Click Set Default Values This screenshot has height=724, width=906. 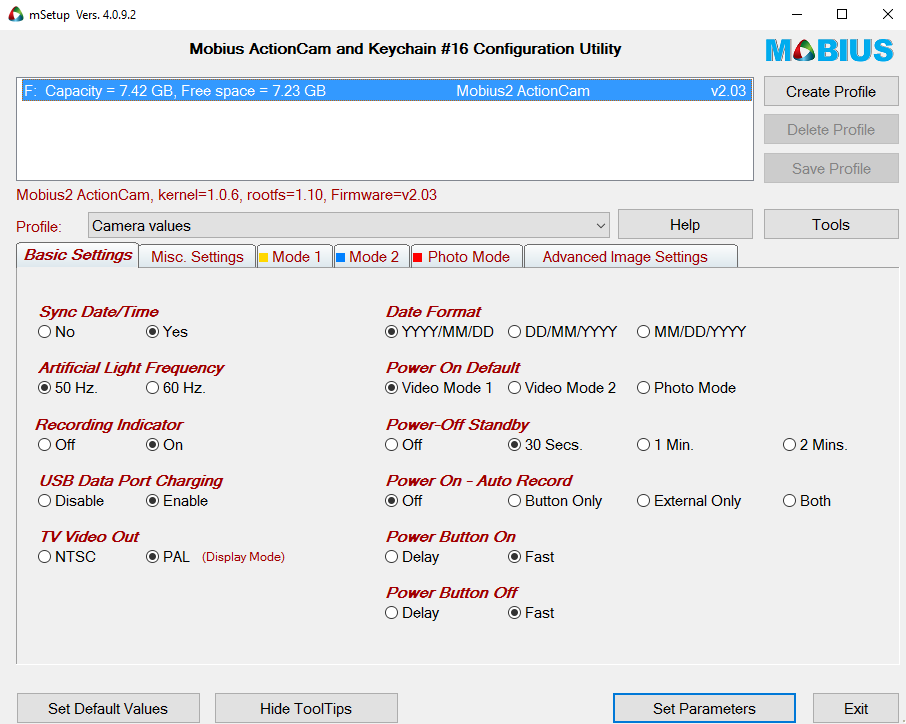tap(108, 708)
